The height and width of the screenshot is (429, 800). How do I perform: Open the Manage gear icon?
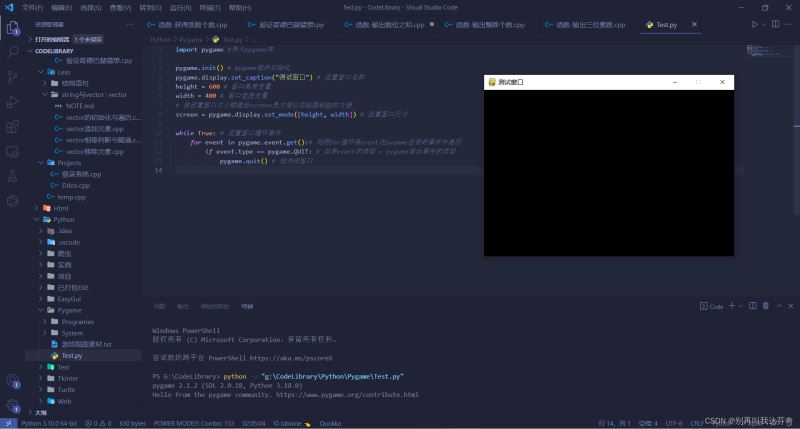(12, 405)
